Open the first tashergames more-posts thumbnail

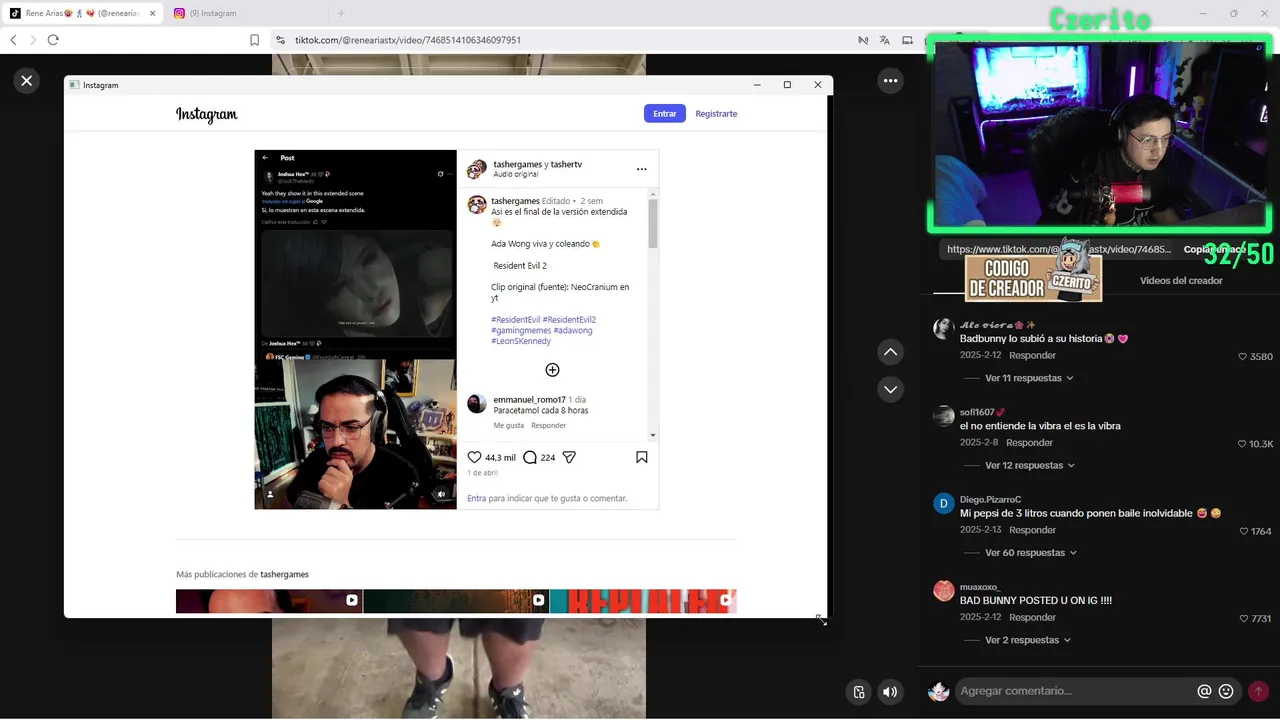269,601
